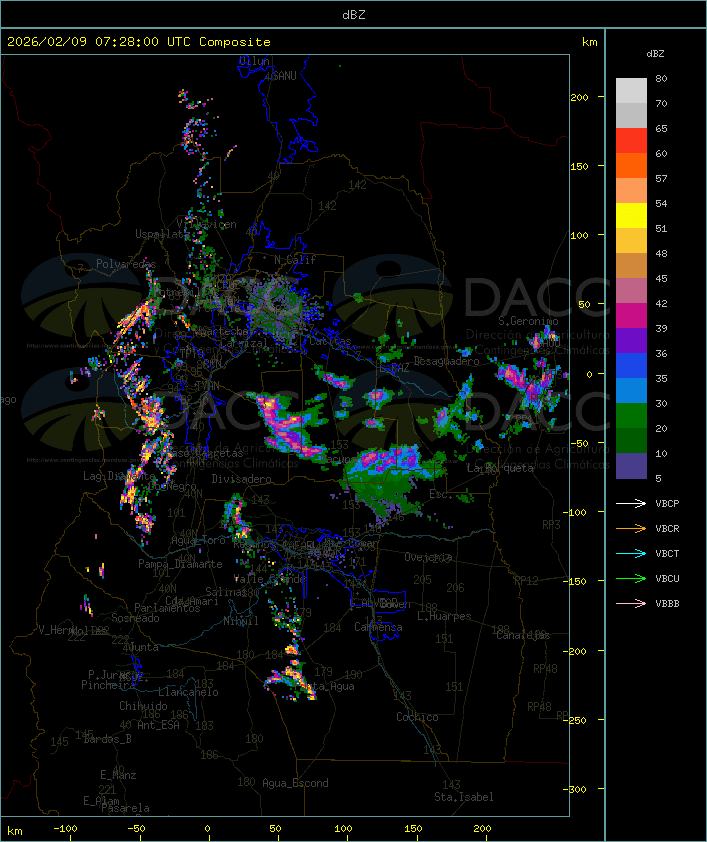Click the VBCP legend label
Viewport: 707px width, 842px height.
point(667,503)
